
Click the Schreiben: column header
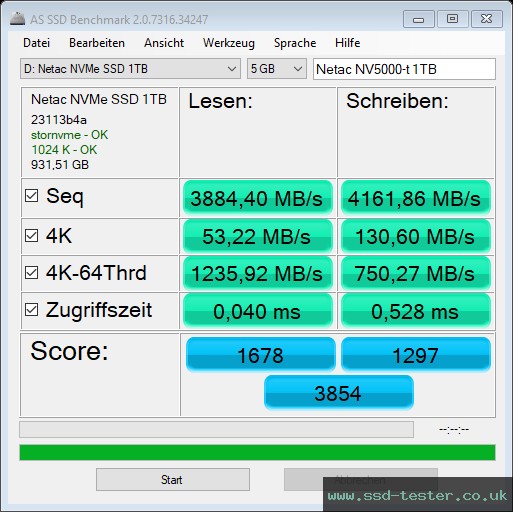pyautogui.click(x=397, y=101)
